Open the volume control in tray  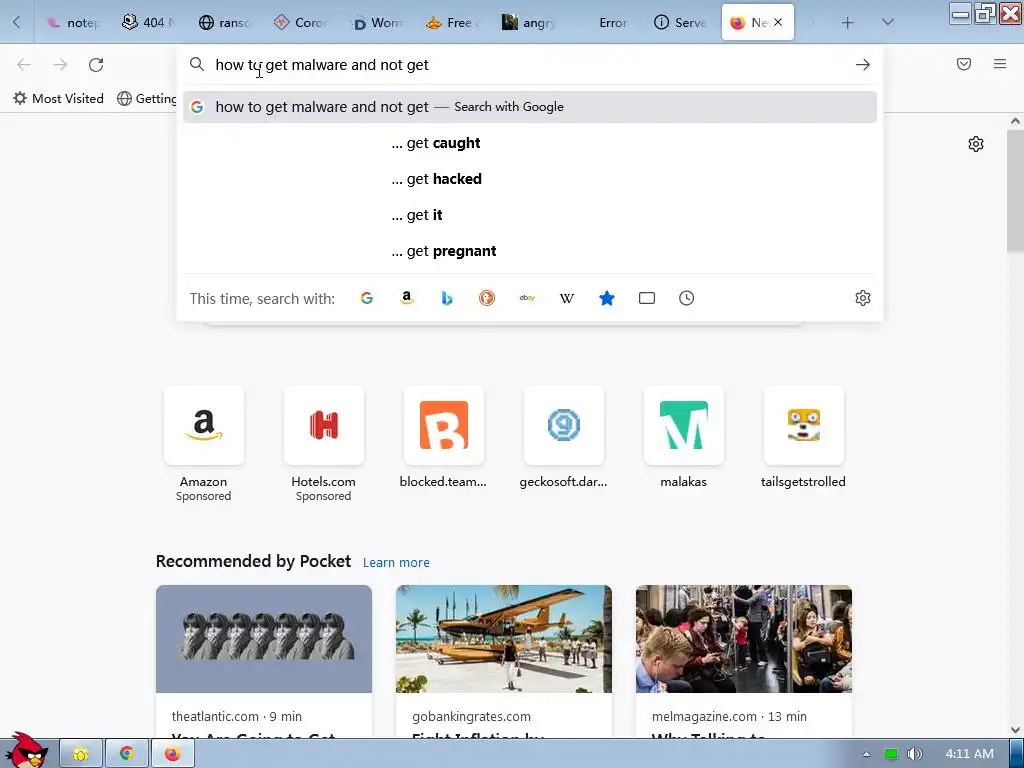914,754
